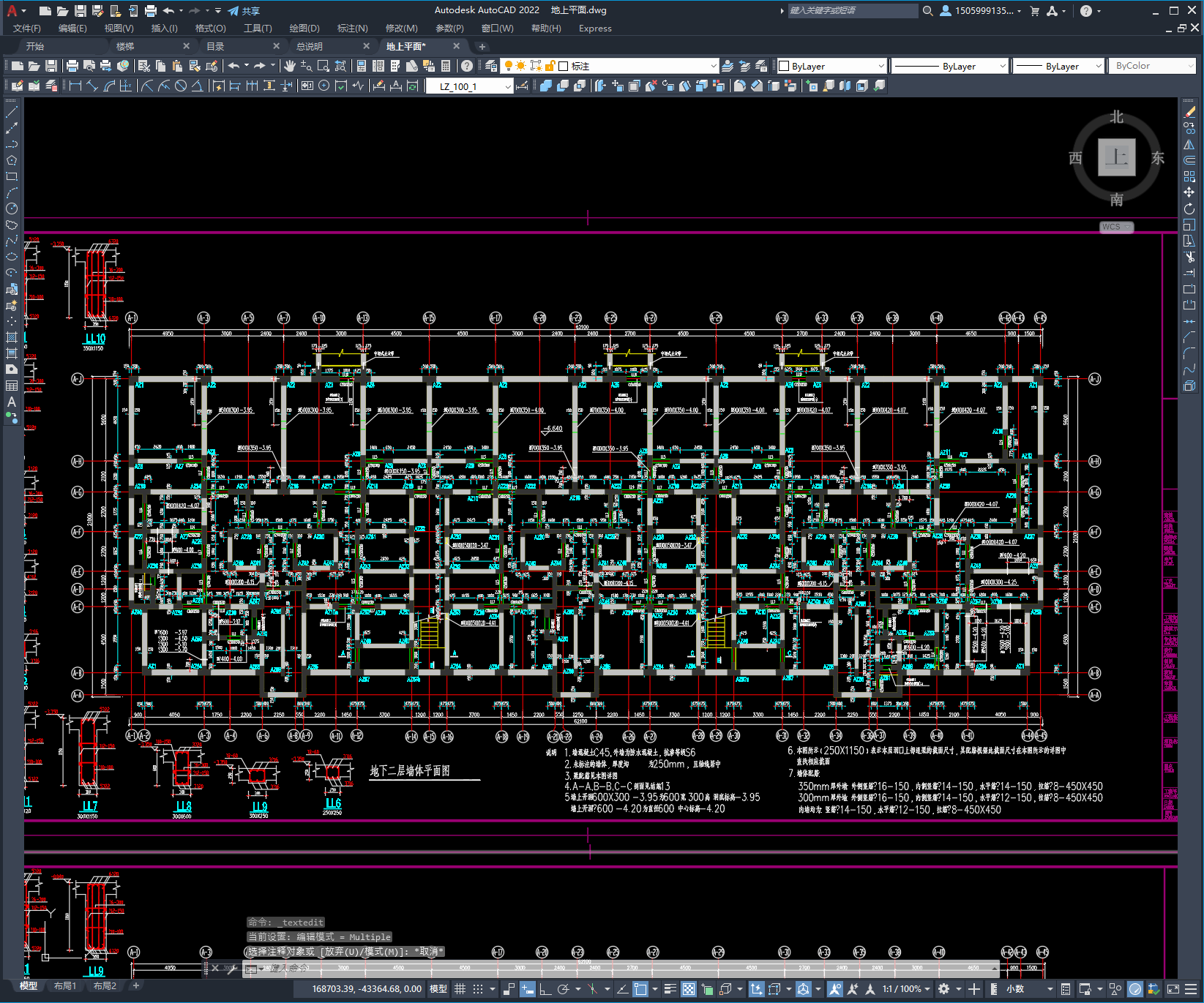The width and height of the screenshot is (1204, 1003).
Task: Select the Mirror tool in right toolbar
Action: (1189, 144)
